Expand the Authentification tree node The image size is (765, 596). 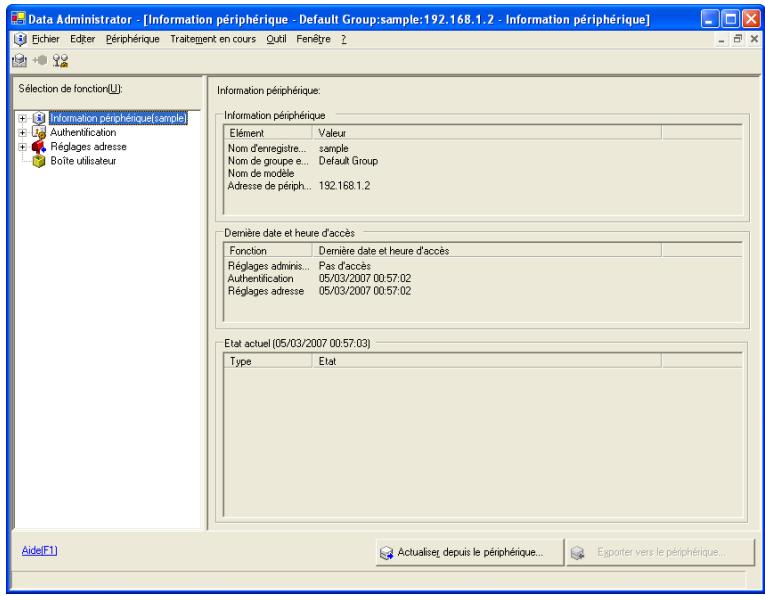[x=22, y=132]
